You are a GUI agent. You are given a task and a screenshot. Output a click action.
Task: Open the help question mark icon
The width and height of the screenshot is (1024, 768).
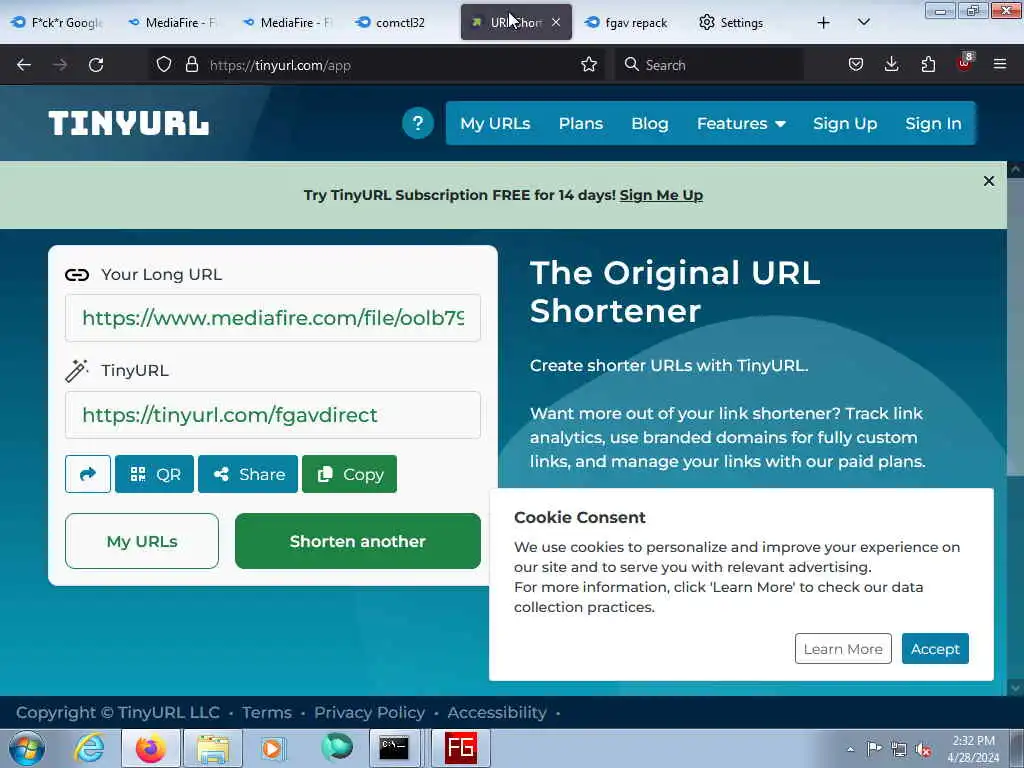[x=418, y=123]
